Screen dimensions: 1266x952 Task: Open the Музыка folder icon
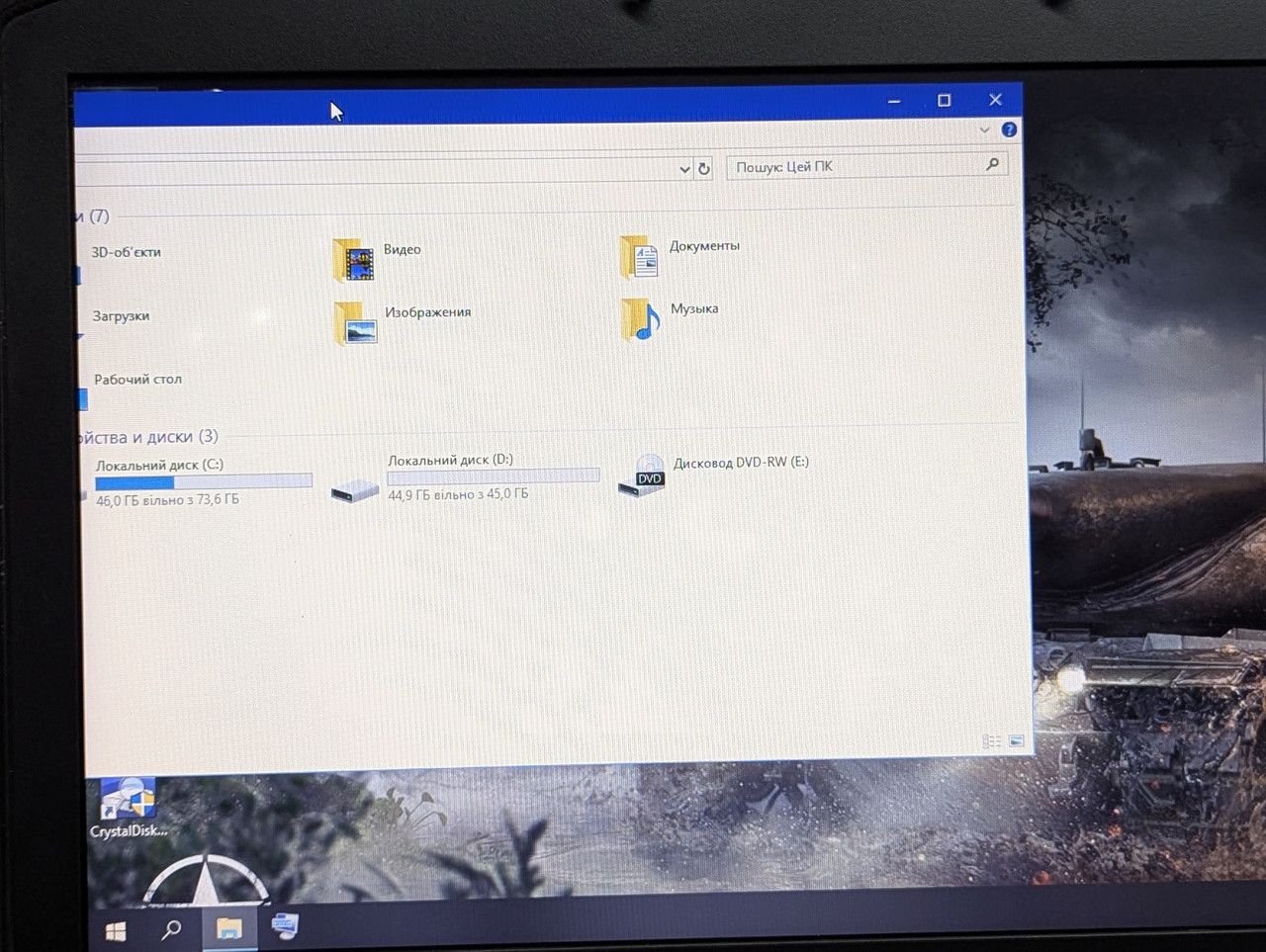point(640,320)
